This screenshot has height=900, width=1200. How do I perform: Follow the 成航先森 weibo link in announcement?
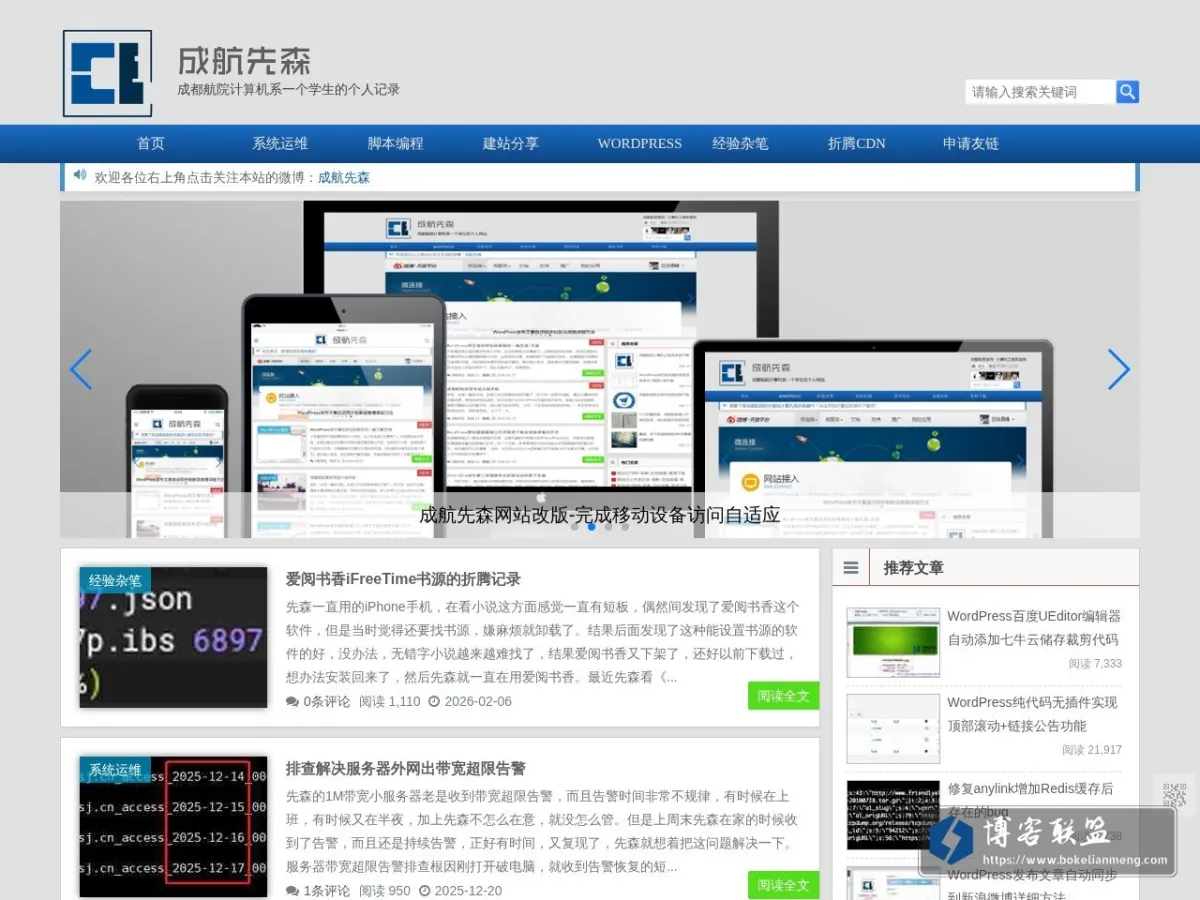tap(344, 177)
